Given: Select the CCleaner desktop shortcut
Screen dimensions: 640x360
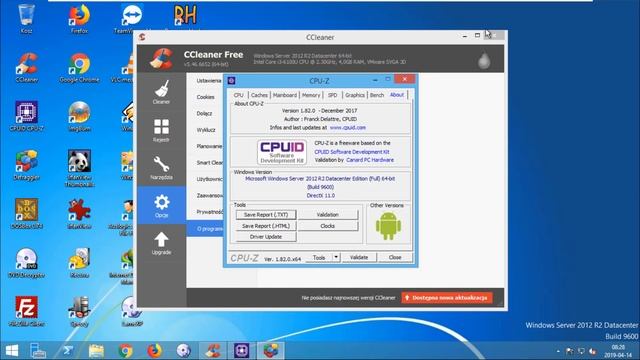Looking at the screenshot, I should point(27,67).
